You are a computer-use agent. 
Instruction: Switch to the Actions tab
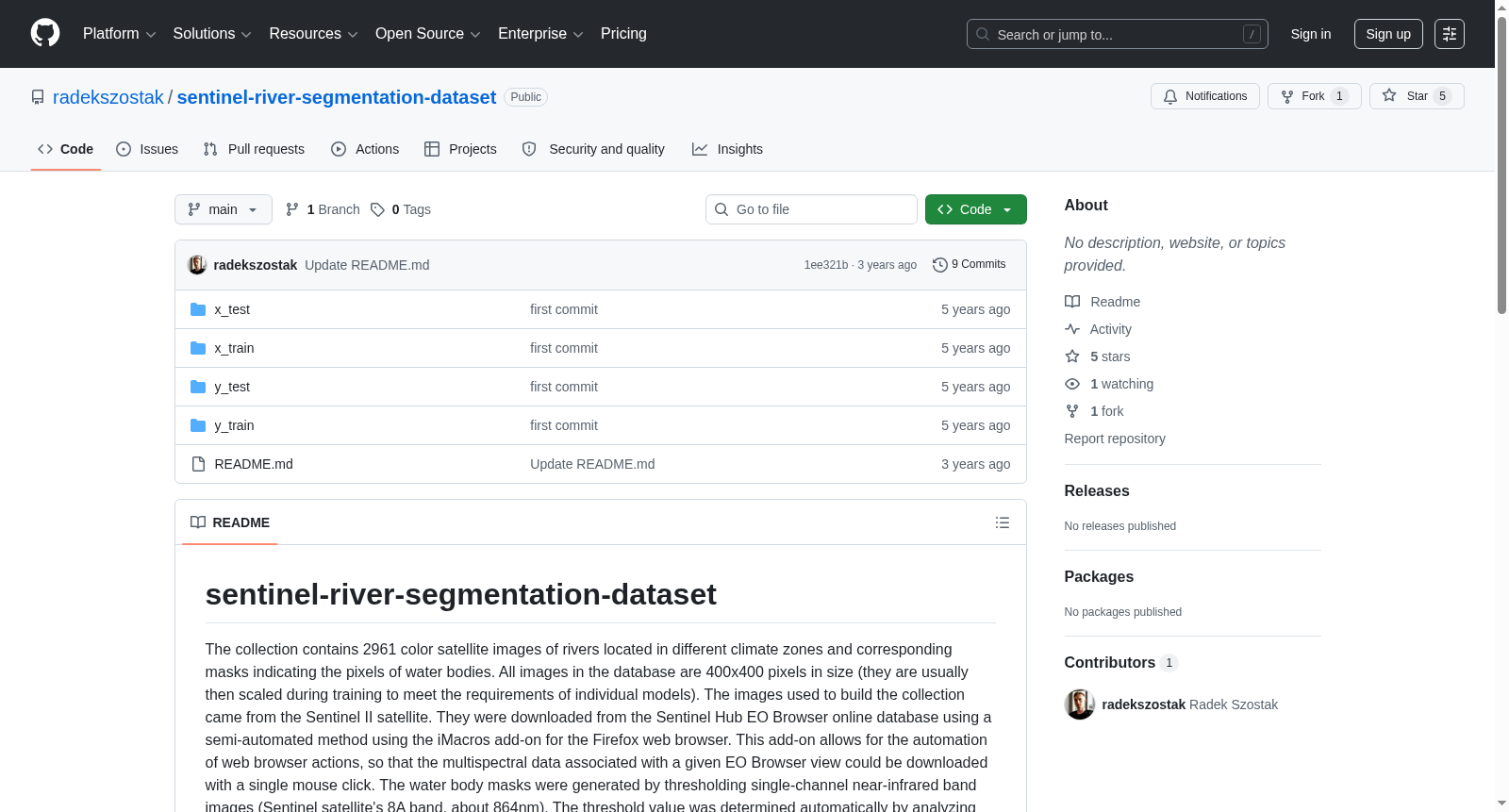point(365,149)
